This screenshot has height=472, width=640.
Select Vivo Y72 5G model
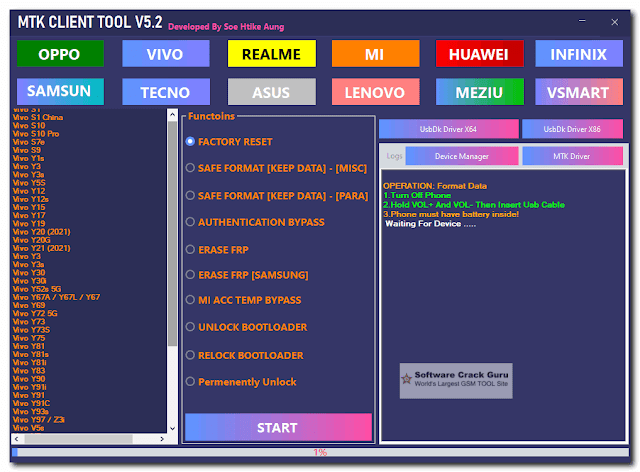point(35,313)
